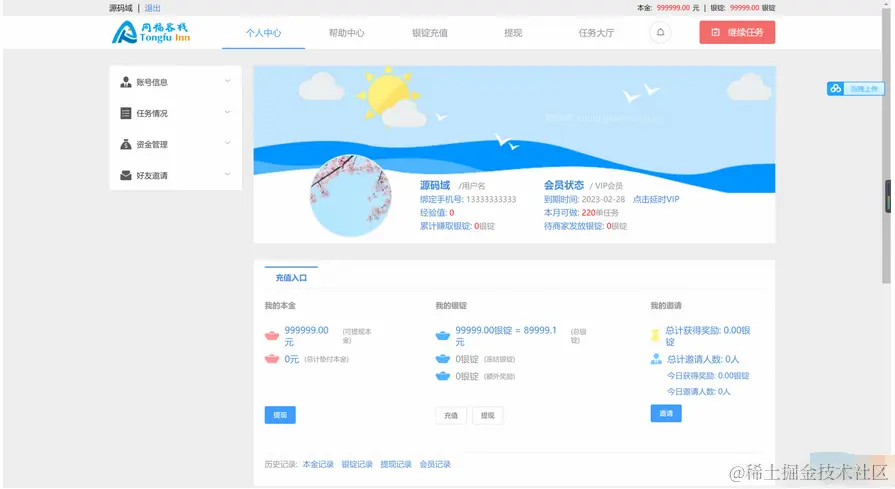Click the 任务情况 list icon

point(126,113)
